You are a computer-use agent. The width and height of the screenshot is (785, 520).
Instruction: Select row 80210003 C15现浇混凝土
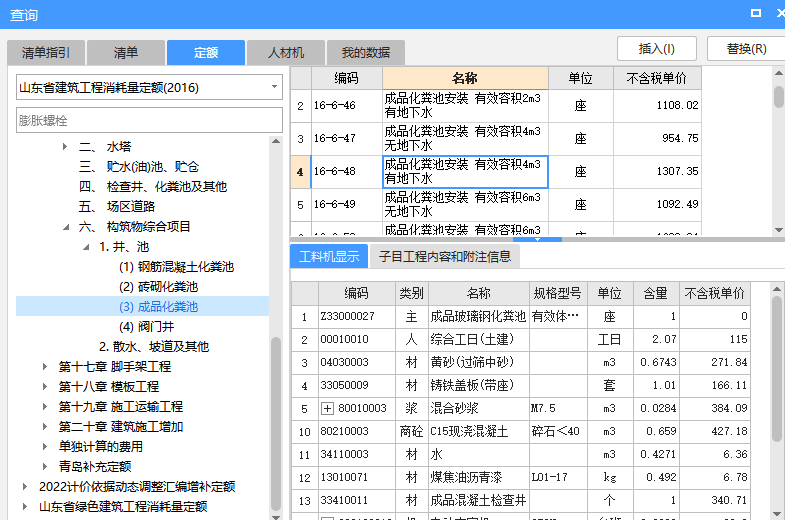click(521, 431)
